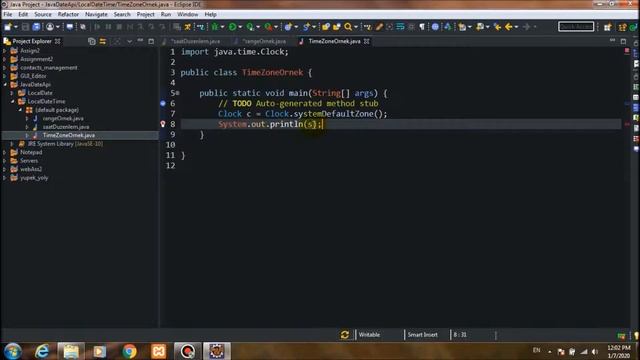Click the Save toolbar icon

[25, 27]
